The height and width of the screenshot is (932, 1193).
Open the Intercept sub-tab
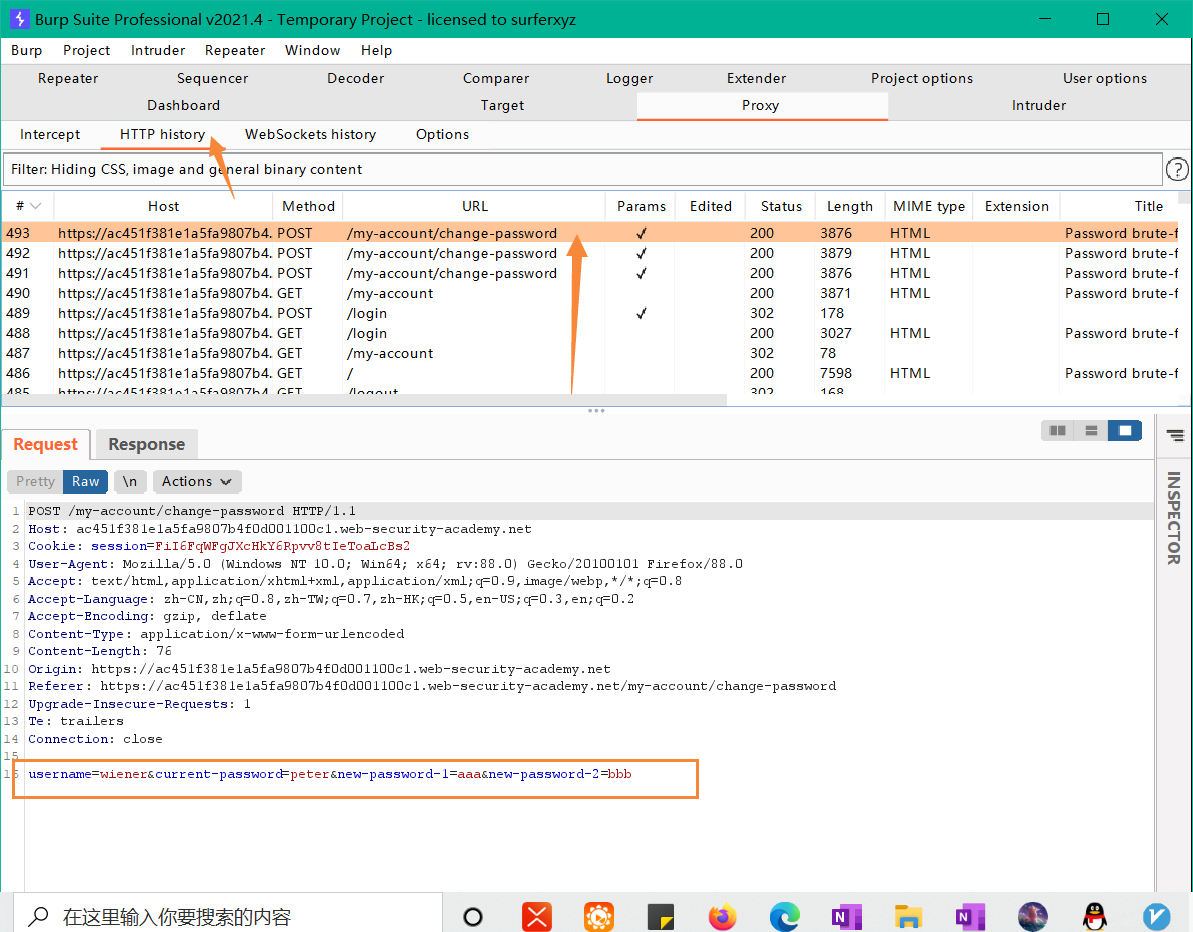point(49,134)
